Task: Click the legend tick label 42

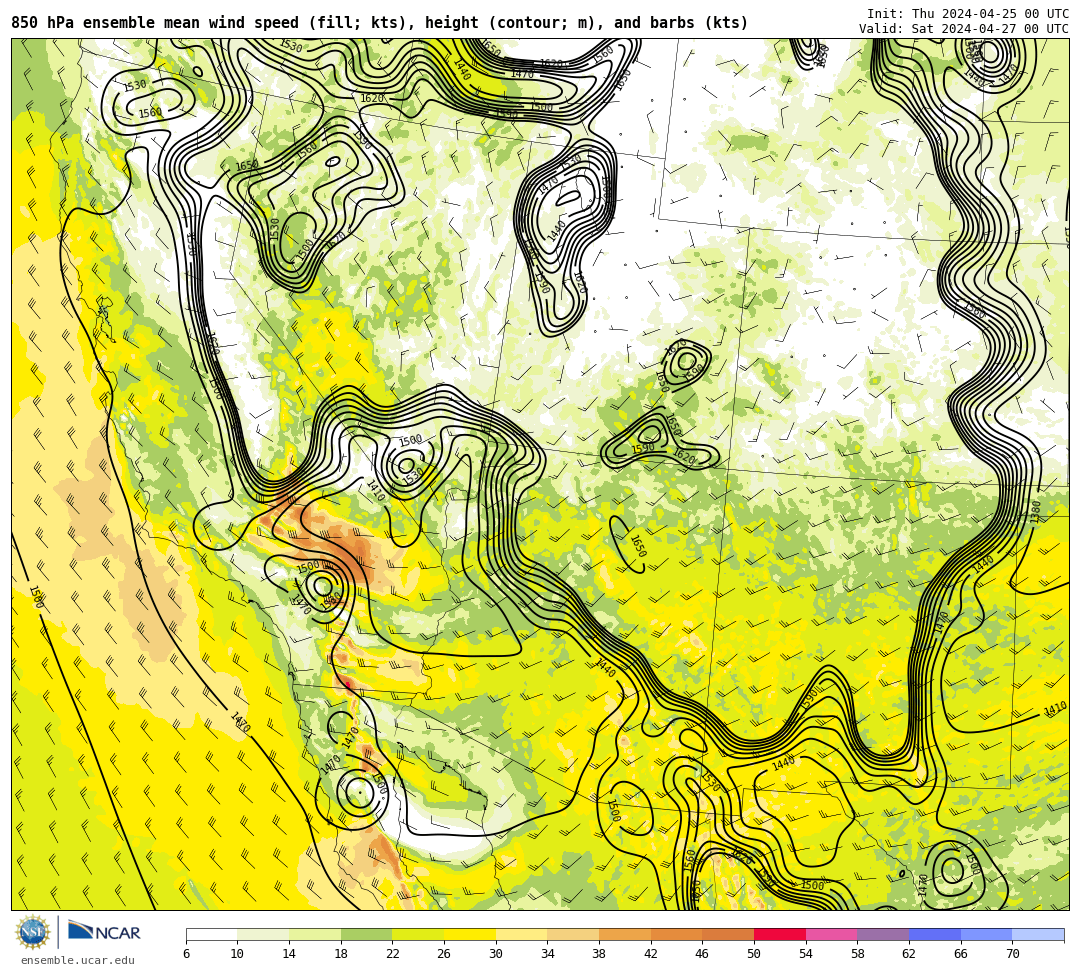Action: point(651,954)
